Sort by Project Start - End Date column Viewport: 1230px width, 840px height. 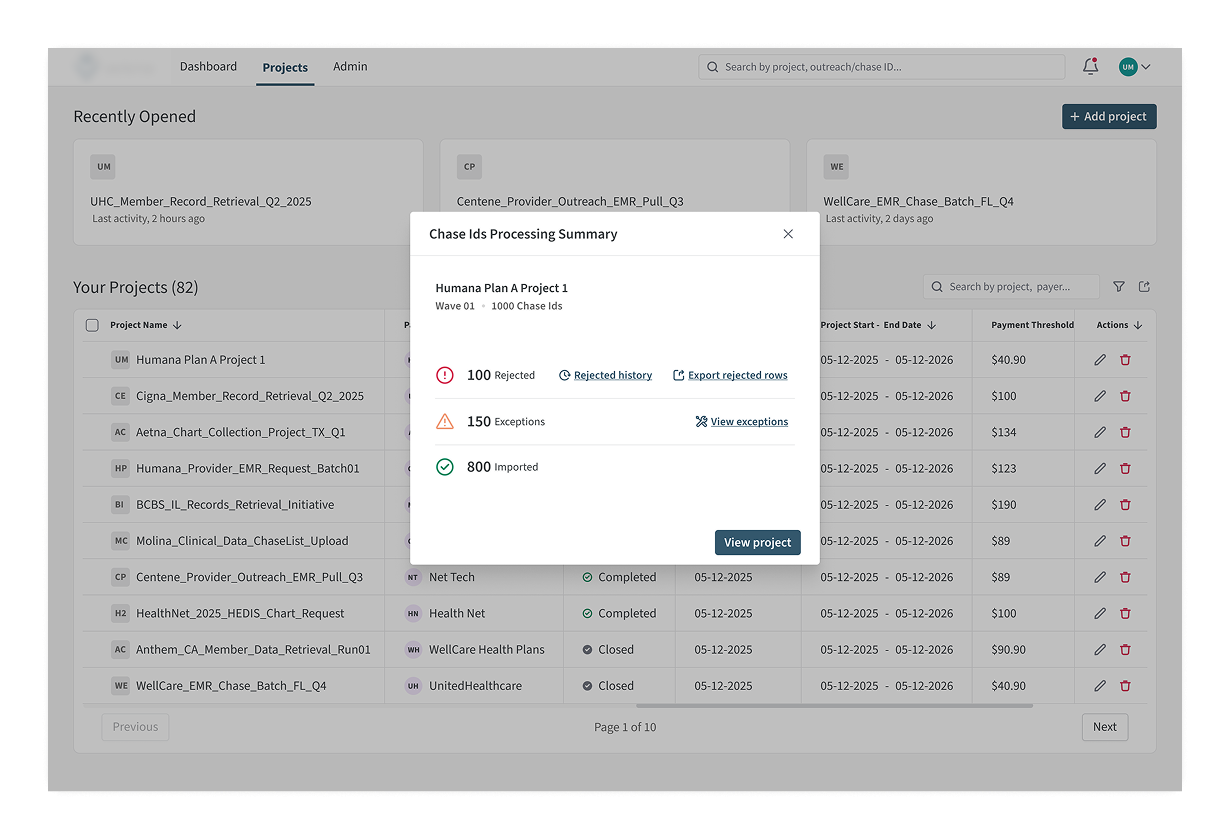(x=931, y=325)
